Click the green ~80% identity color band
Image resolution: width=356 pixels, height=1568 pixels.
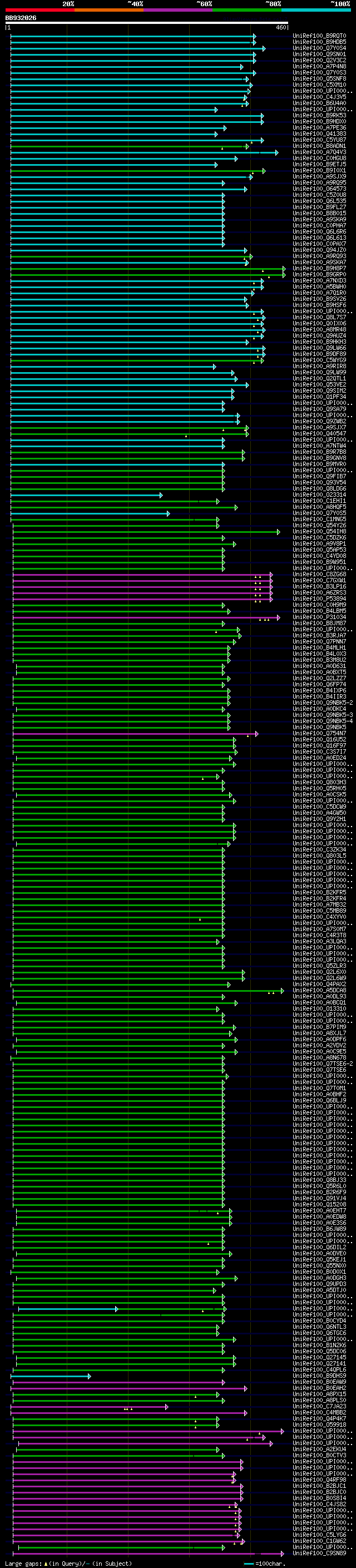point(247,11)
